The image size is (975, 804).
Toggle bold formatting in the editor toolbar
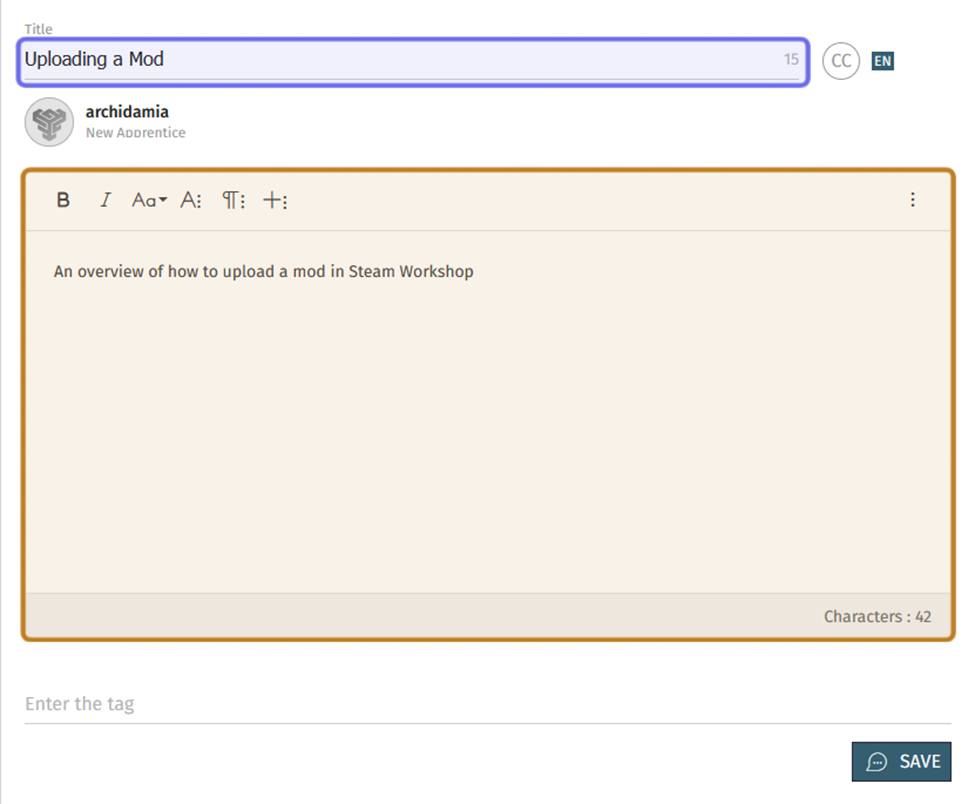(x=63, y=200)
